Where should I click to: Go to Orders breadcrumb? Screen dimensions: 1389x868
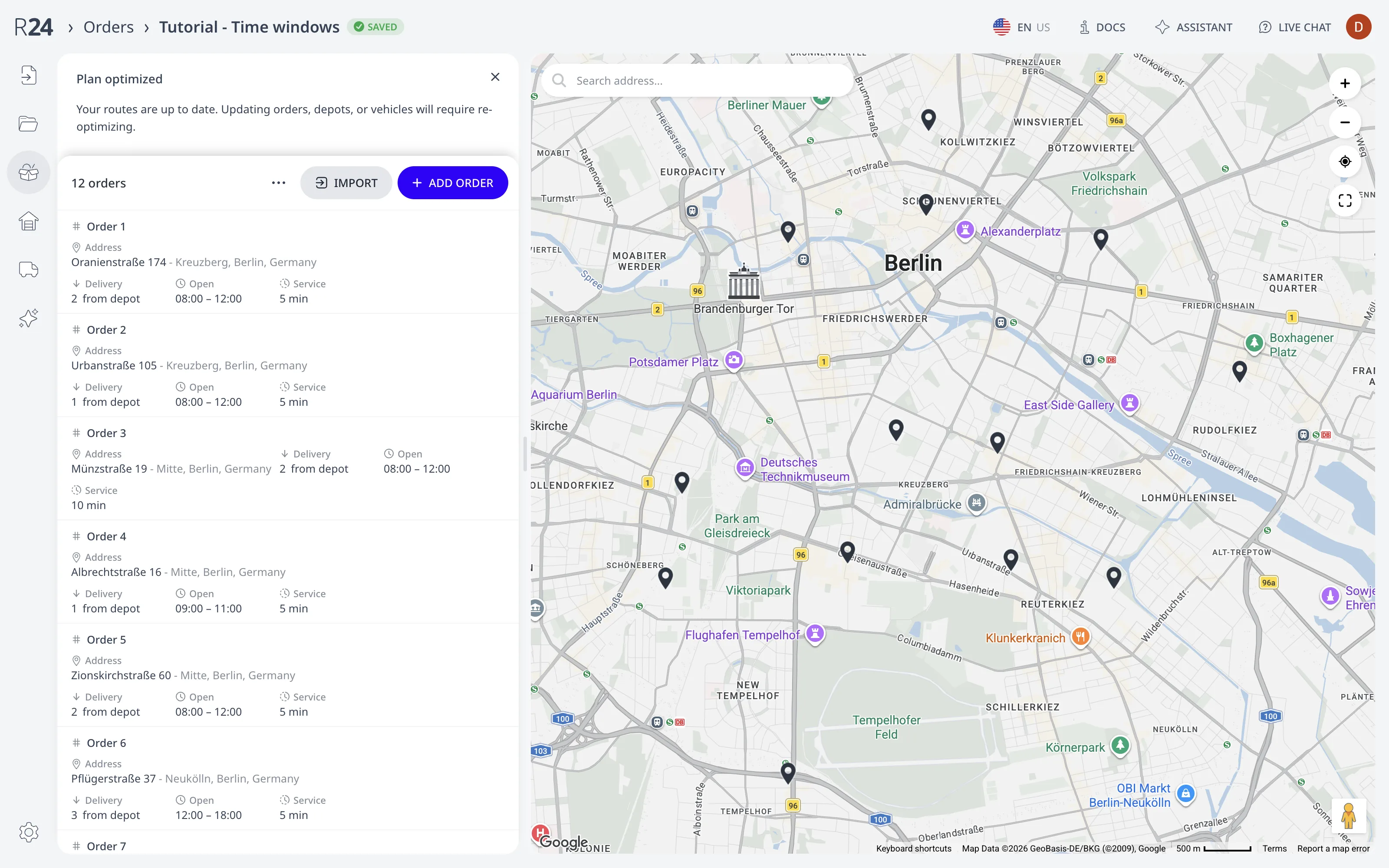109,27
